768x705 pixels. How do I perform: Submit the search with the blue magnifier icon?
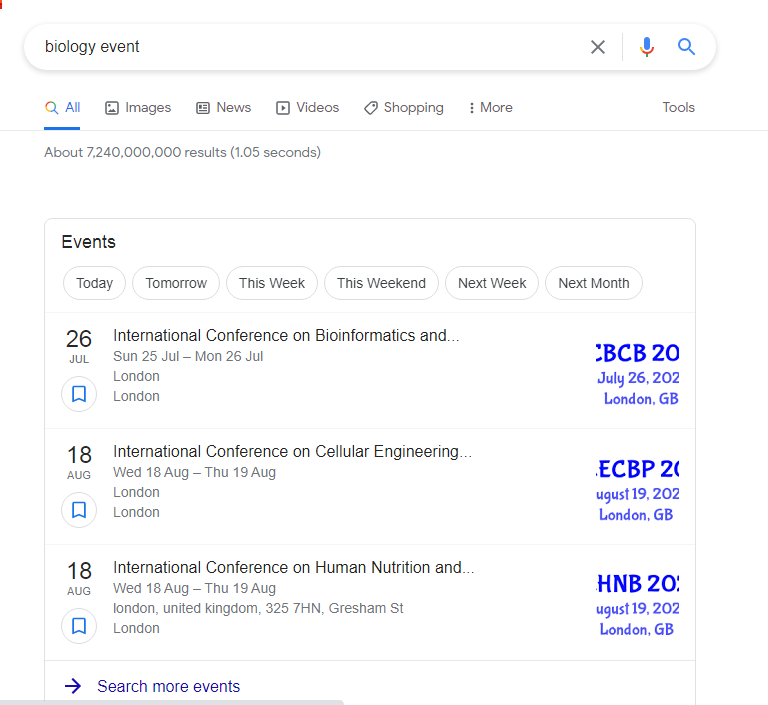pyautogui.click(x=686, y=47)
